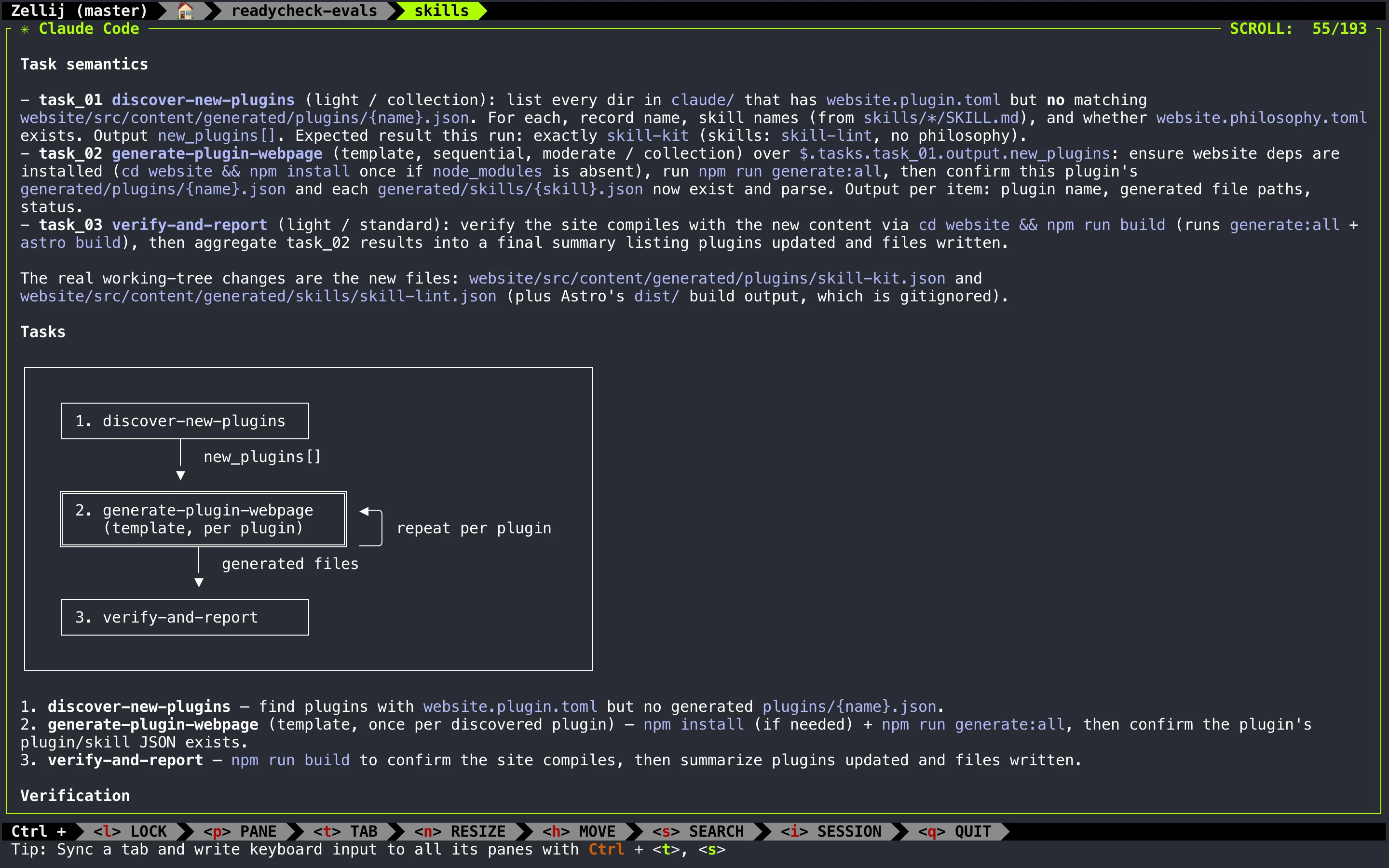This screenshot has height=868, width=1389.
Task: Click the new_plugins[] arrow label in diagram
Action: [x=262, y=457]
